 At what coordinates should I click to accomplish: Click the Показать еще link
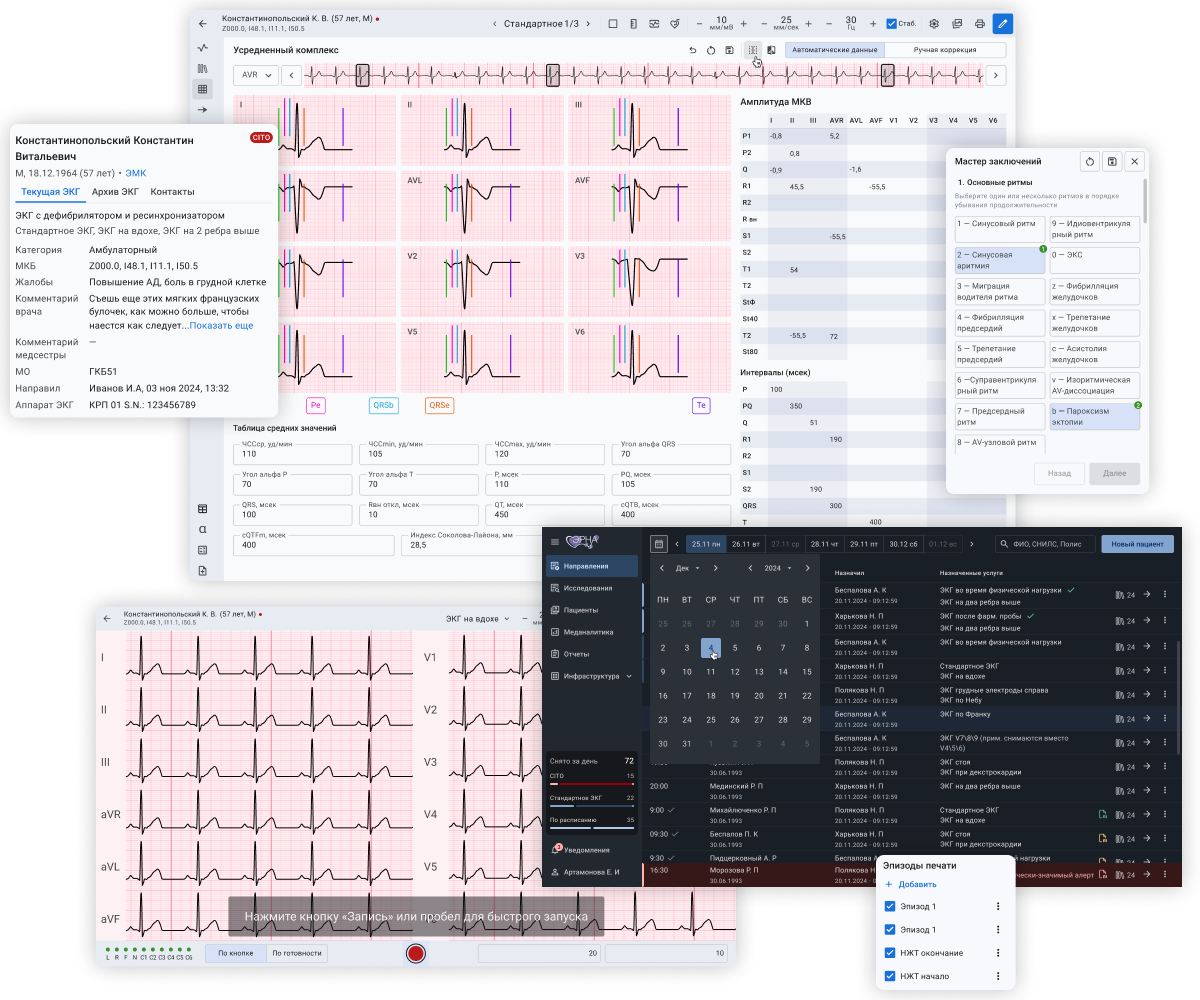click(x=221, y=326)
